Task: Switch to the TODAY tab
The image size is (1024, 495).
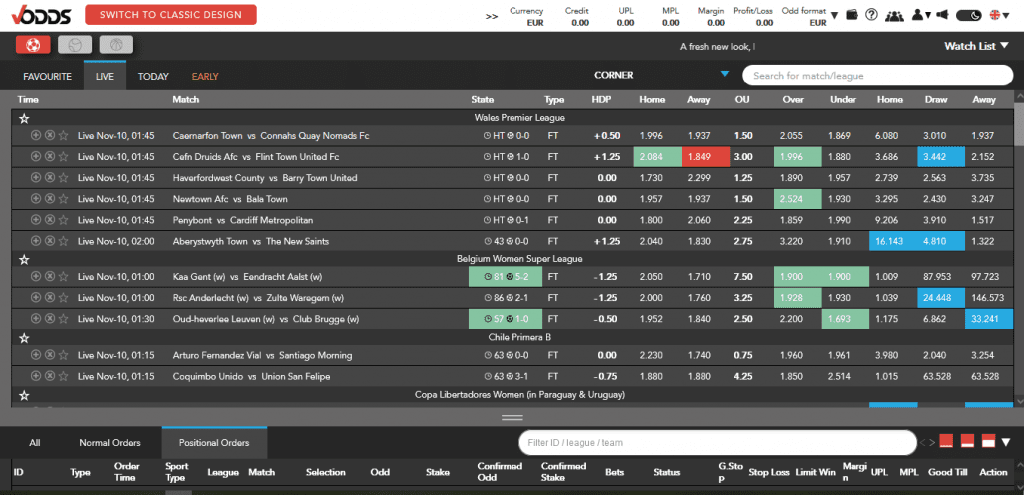Action: click(153, 76)
